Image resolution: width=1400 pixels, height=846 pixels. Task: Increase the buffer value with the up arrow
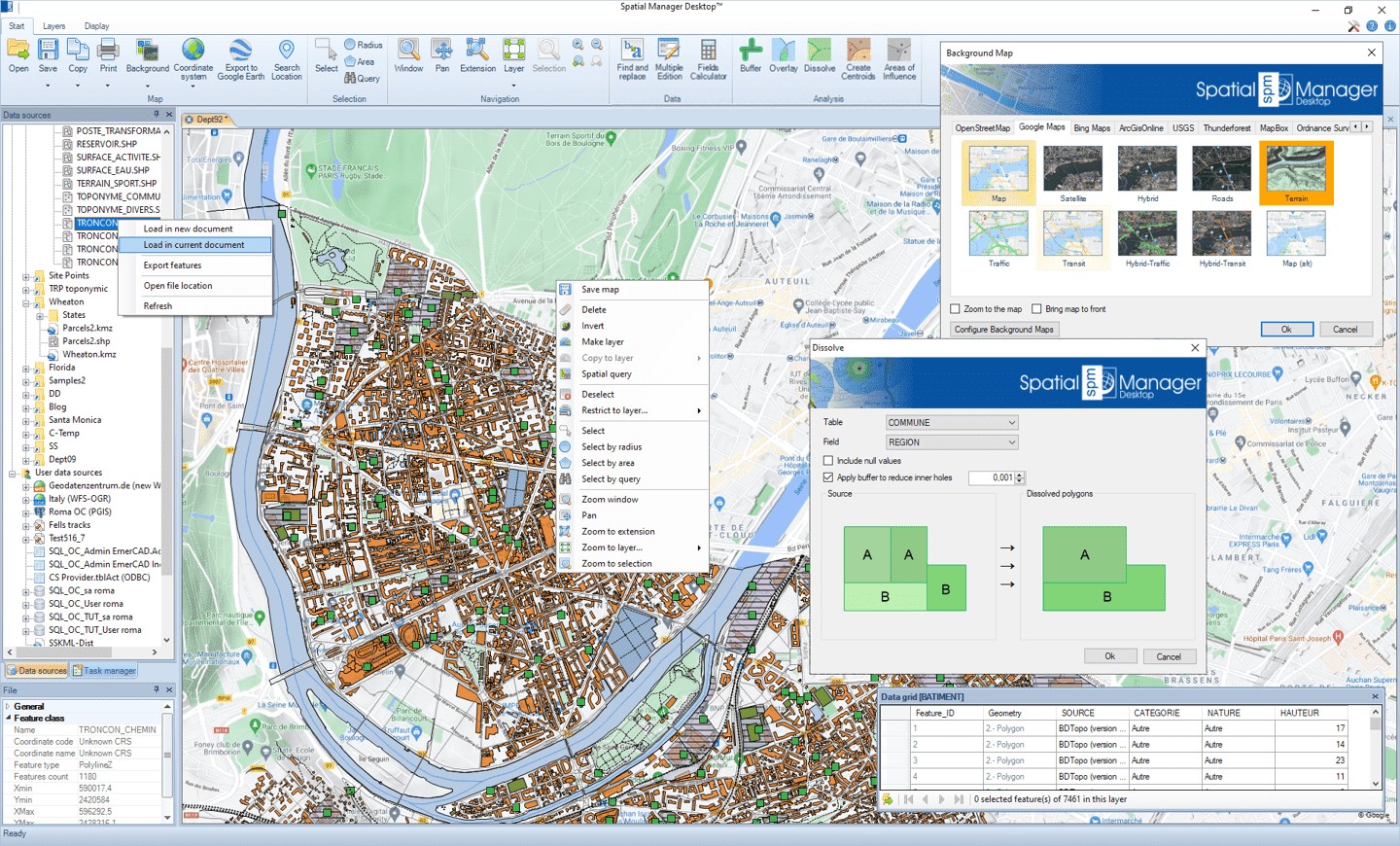(1018, 474)
